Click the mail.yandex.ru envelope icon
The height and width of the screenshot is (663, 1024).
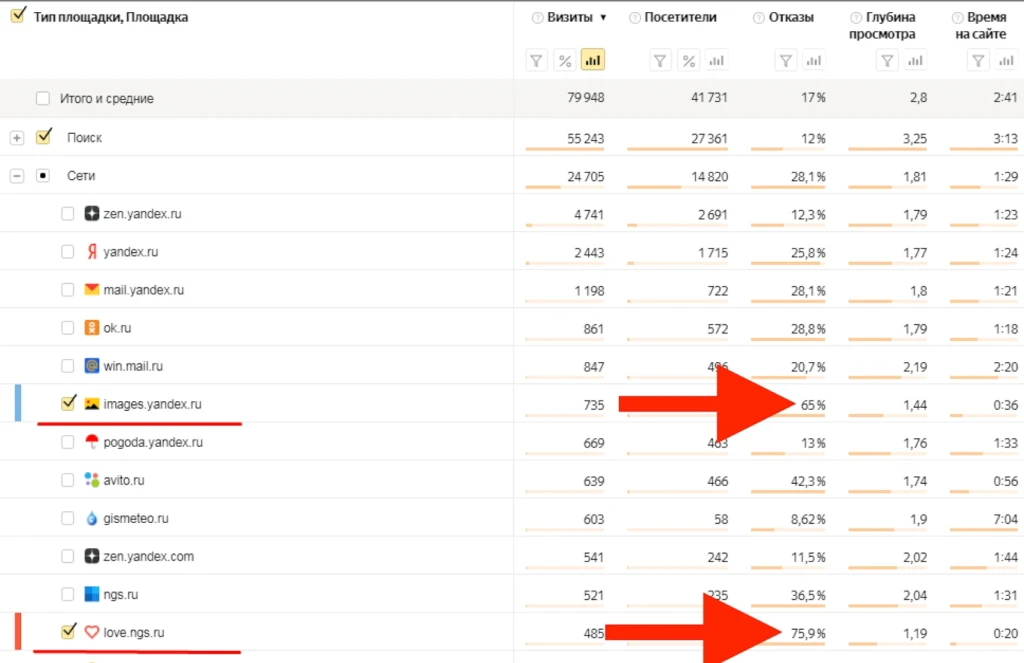click(x=91, y=289)
